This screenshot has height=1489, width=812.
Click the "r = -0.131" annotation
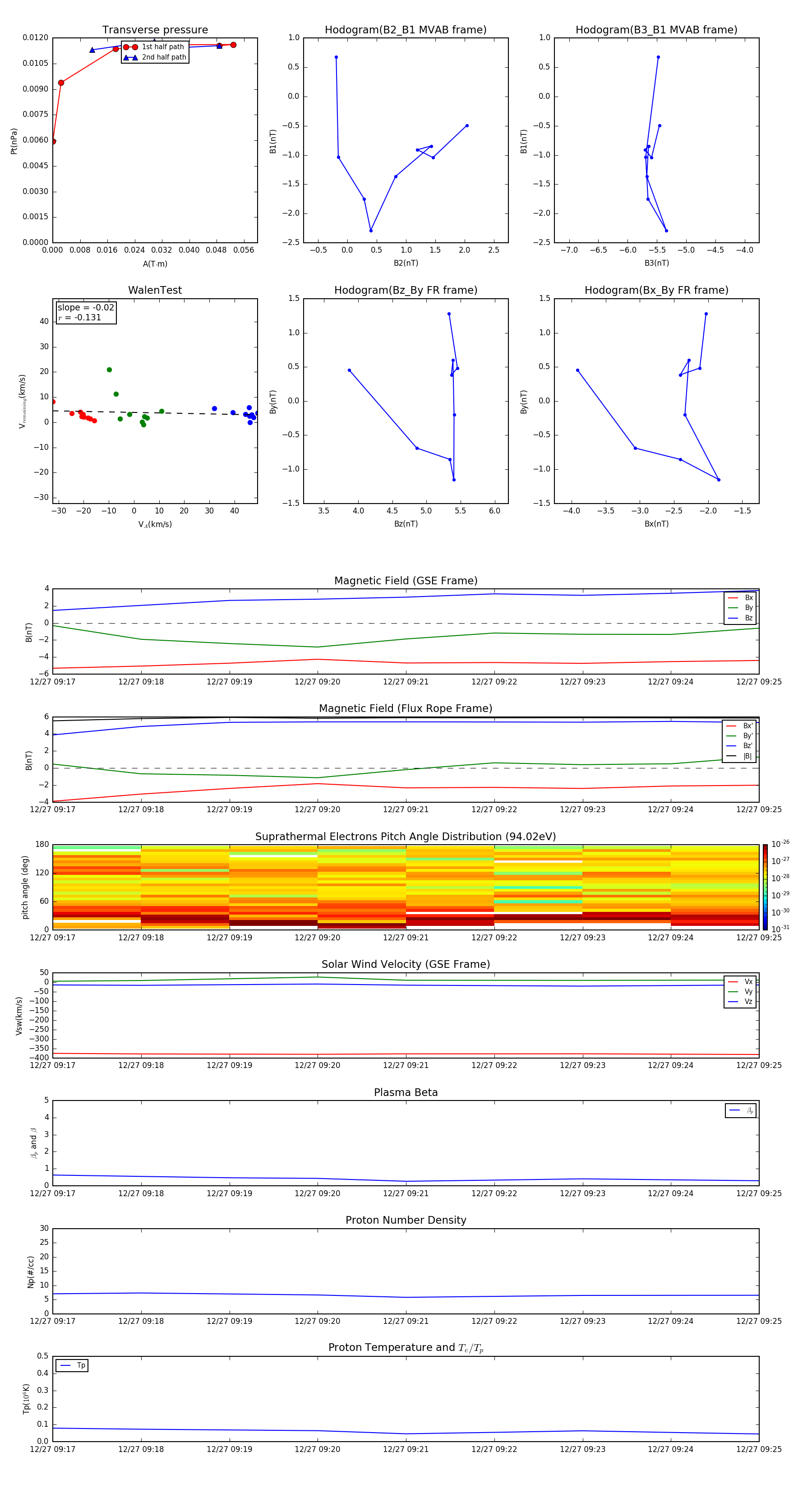click(x=80, y=317)
